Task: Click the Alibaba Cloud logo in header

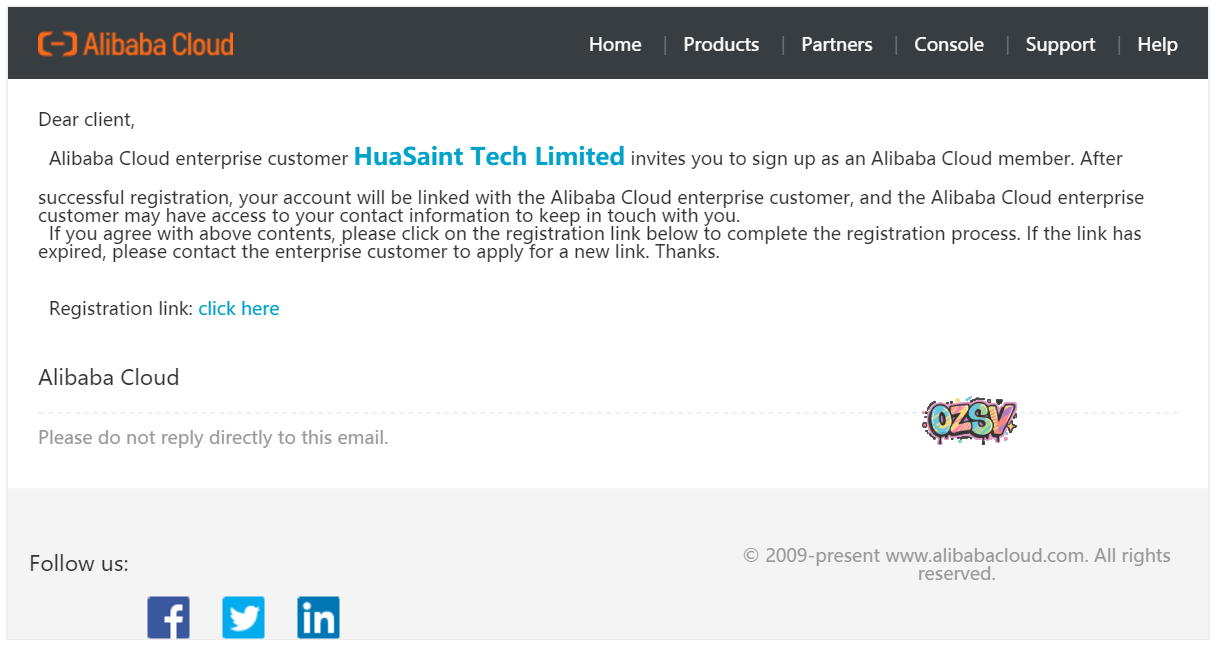Action: click(x=136, y=44)
